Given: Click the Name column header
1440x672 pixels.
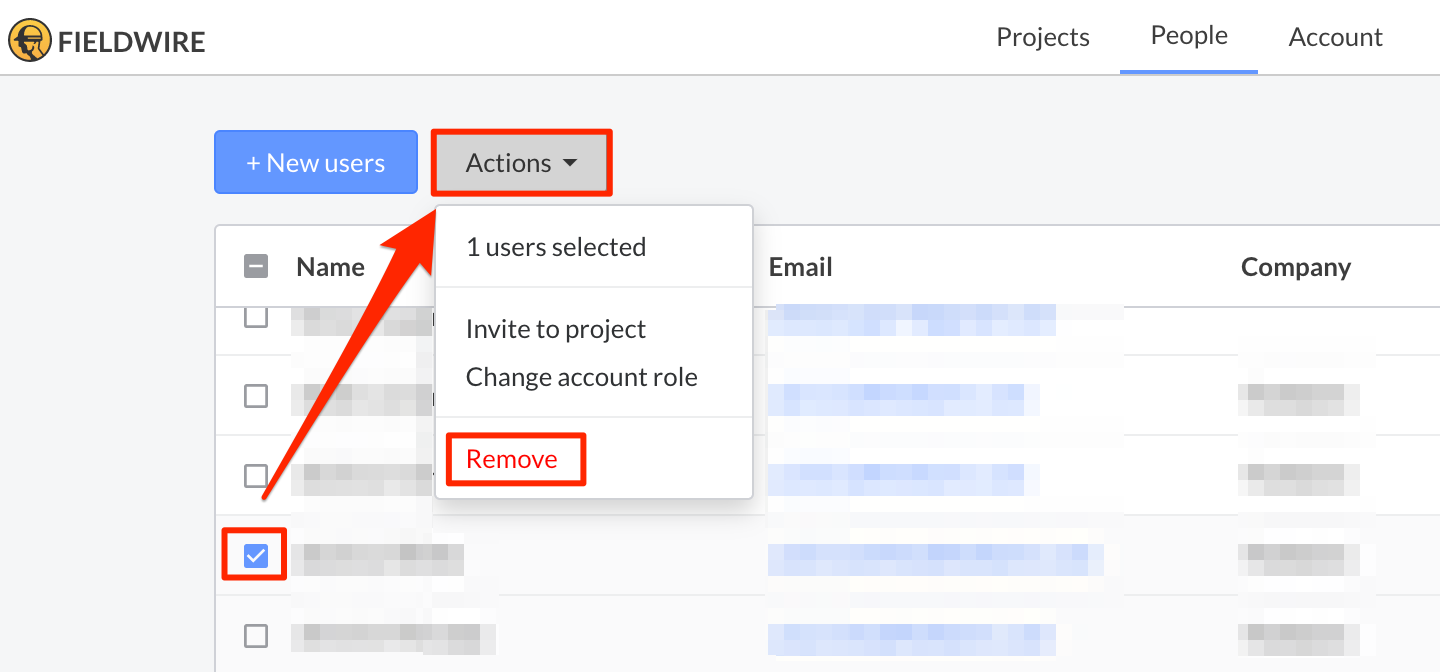Looking at the screenshot, I should click(x=330, y=266).
